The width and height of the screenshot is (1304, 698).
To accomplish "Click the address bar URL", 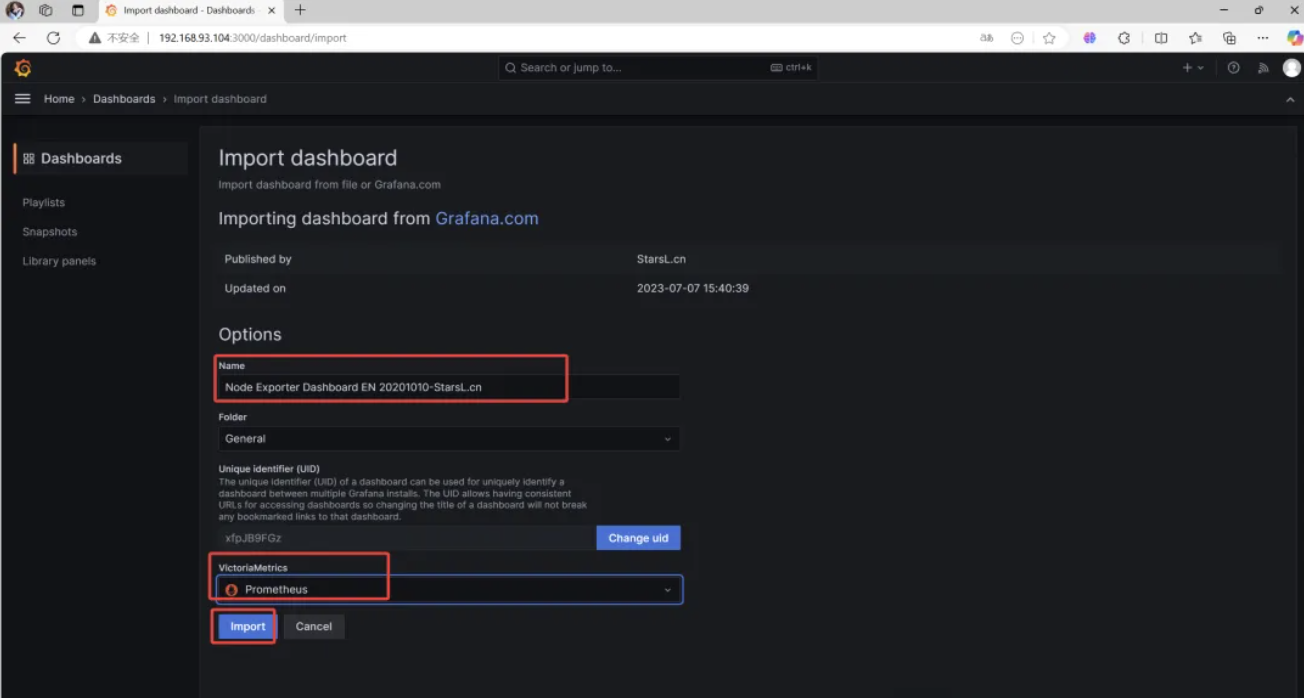I will (x=252, y=38).
